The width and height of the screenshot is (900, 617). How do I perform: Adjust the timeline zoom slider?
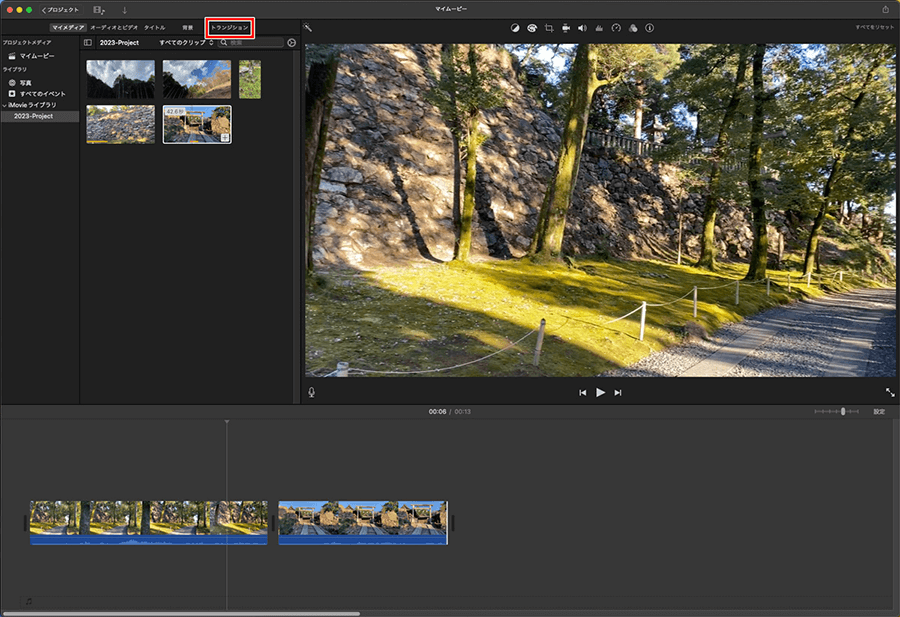click(843, 411)
